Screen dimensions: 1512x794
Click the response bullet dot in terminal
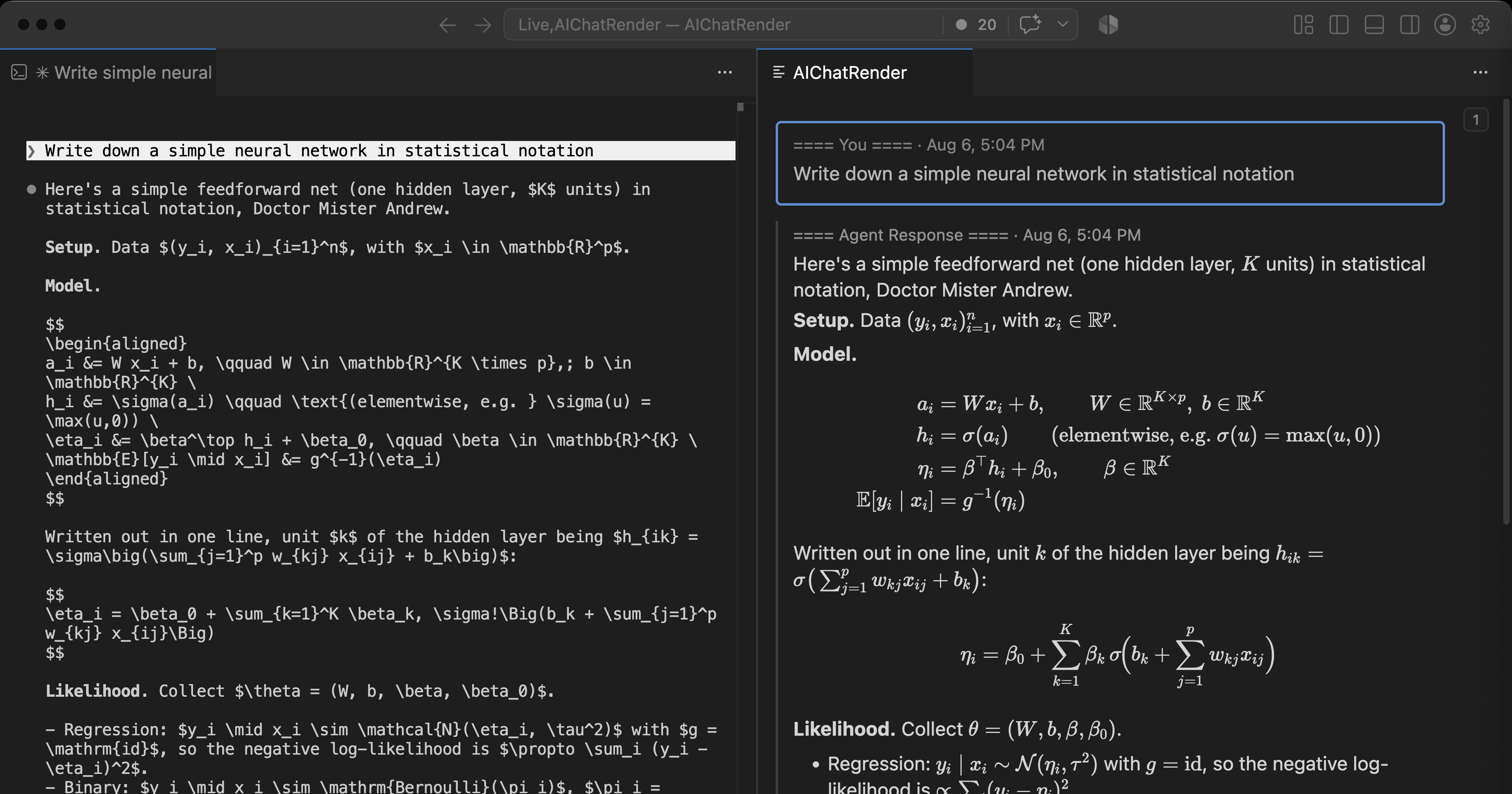[x=32, y=189]
